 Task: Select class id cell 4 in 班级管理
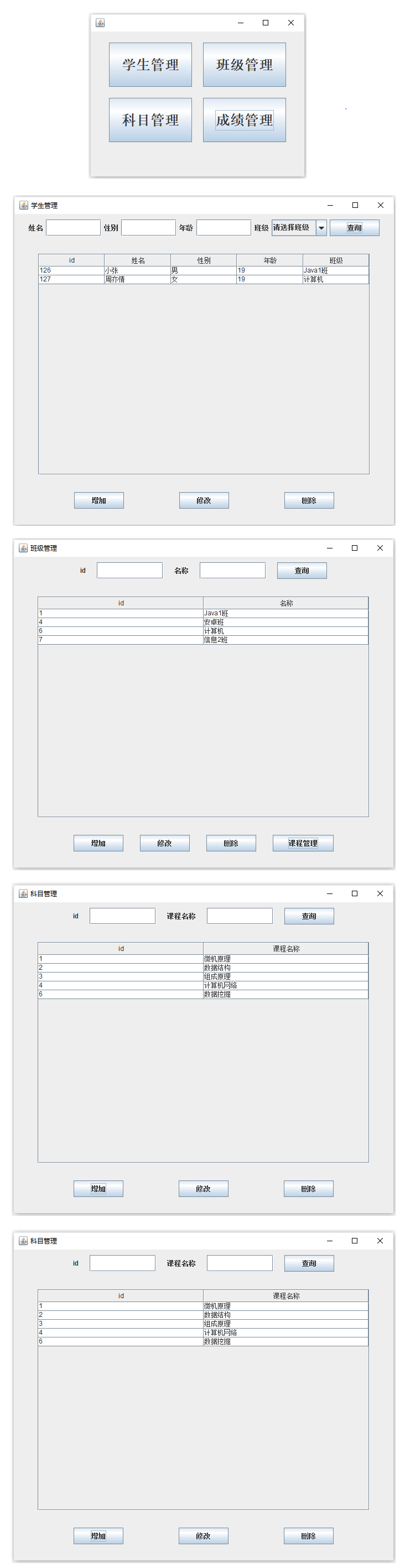point(121,622)
